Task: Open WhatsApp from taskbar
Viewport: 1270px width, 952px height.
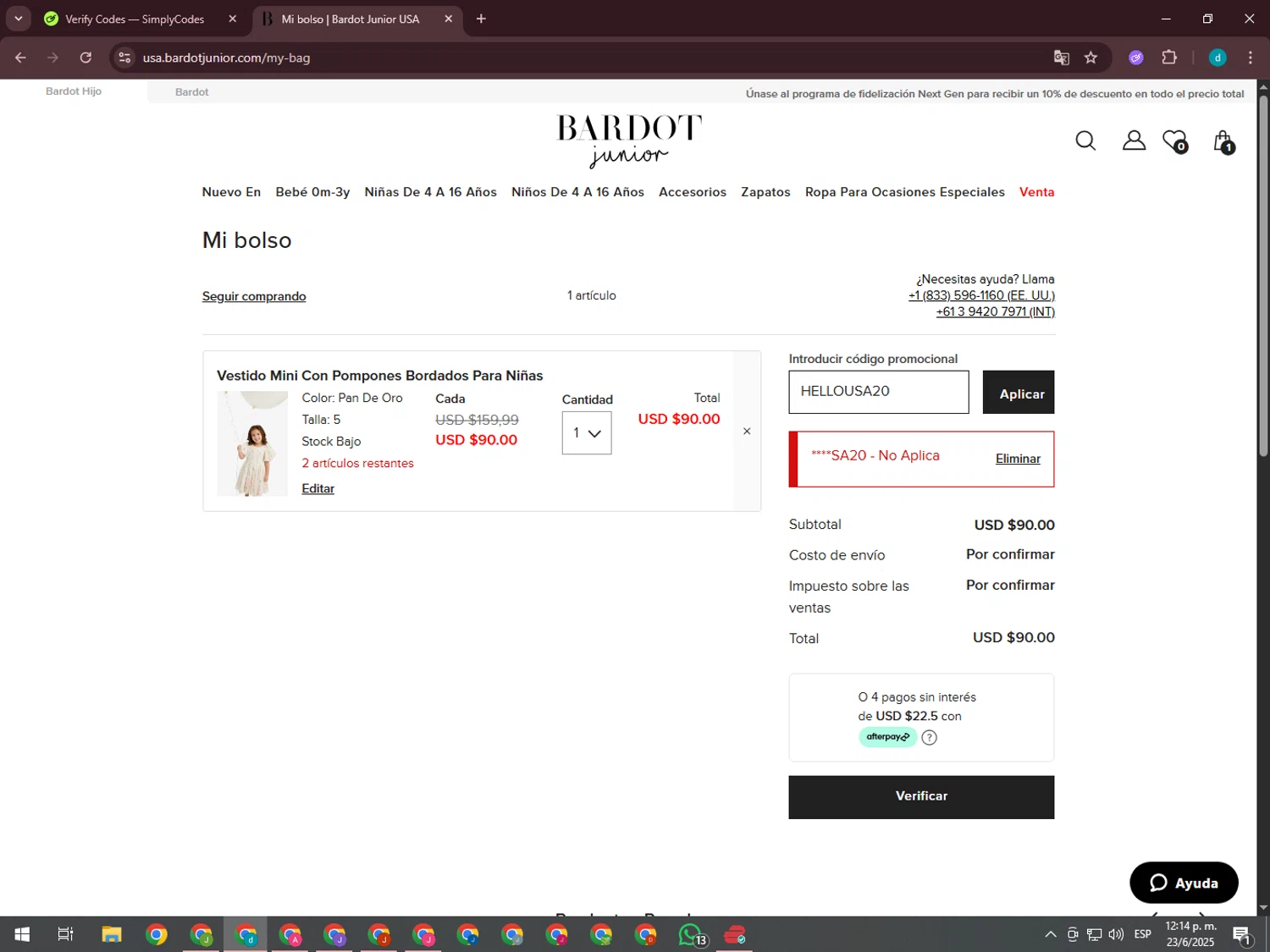Action: coord(691,934)
